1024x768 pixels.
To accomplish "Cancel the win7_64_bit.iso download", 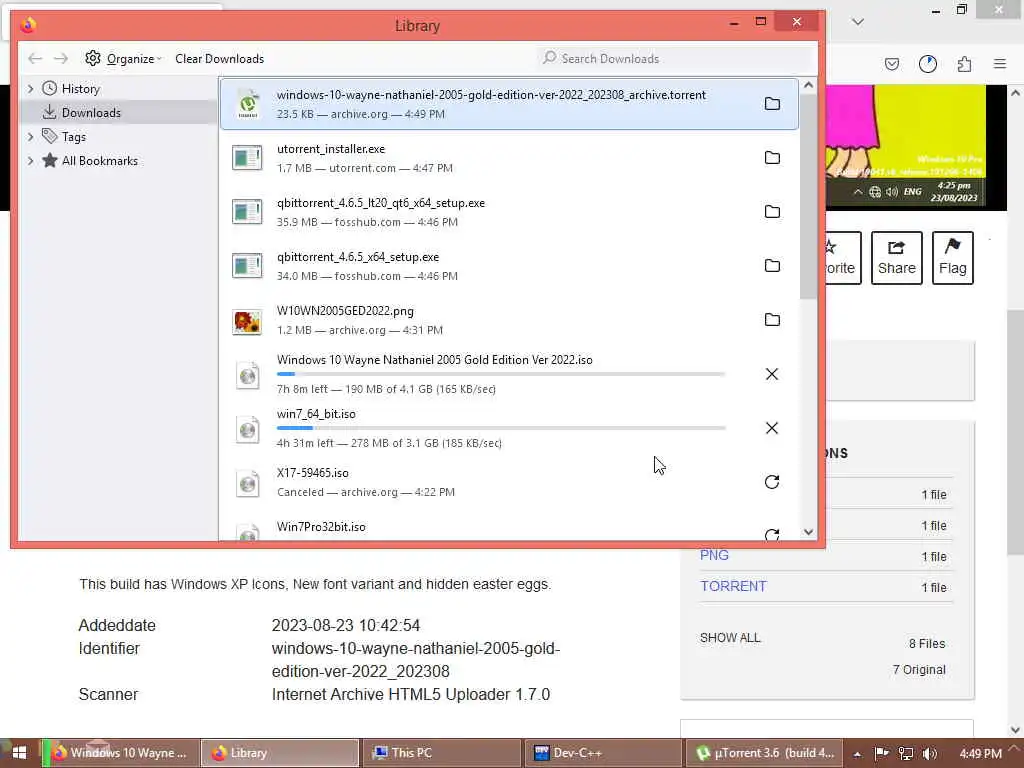I will (772, 428).
